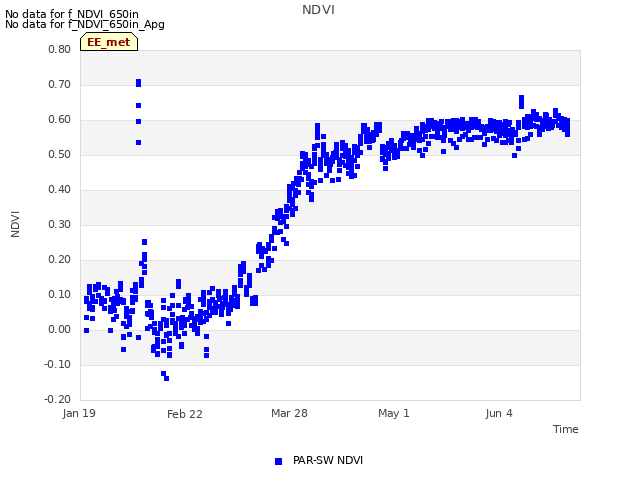The width and height of the screenshot is (640, 480).
Task: Click the Feb 22 x-axis tick label
Action: 184,414
